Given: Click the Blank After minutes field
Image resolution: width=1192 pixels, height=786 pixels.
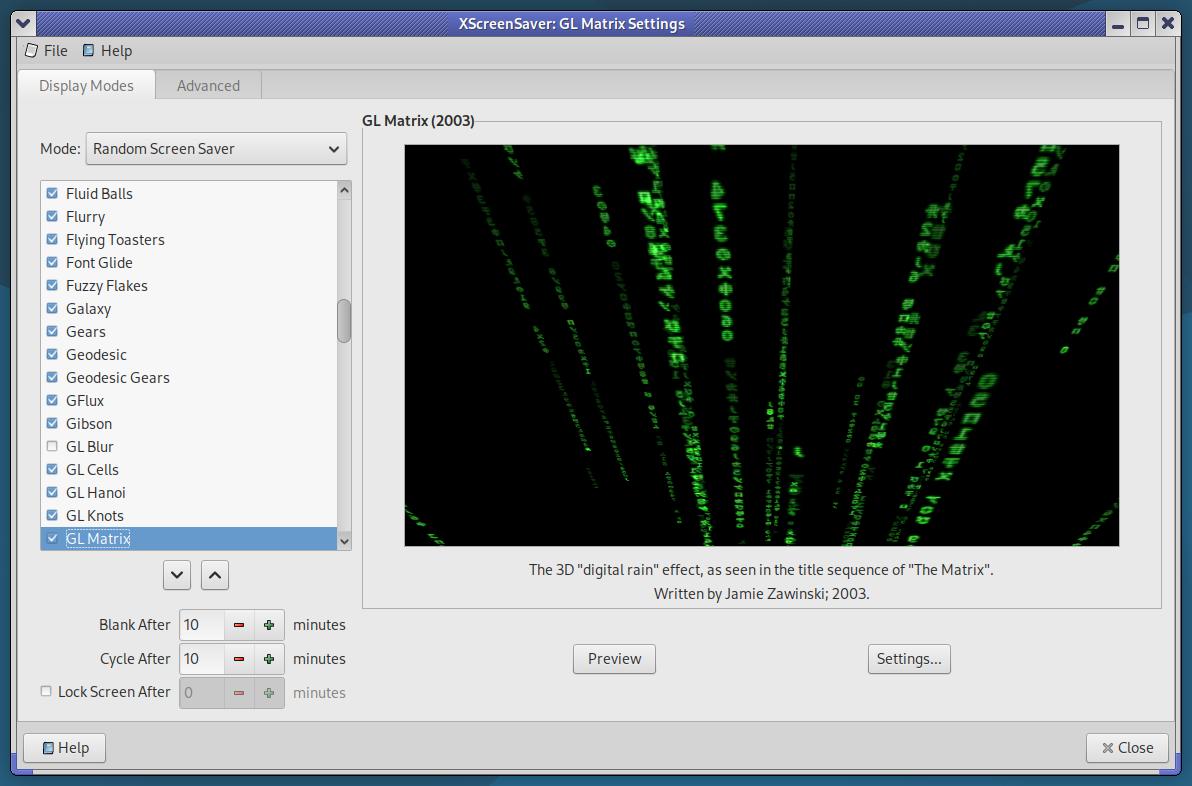Looking at the screenshot, I should [201, 625].
